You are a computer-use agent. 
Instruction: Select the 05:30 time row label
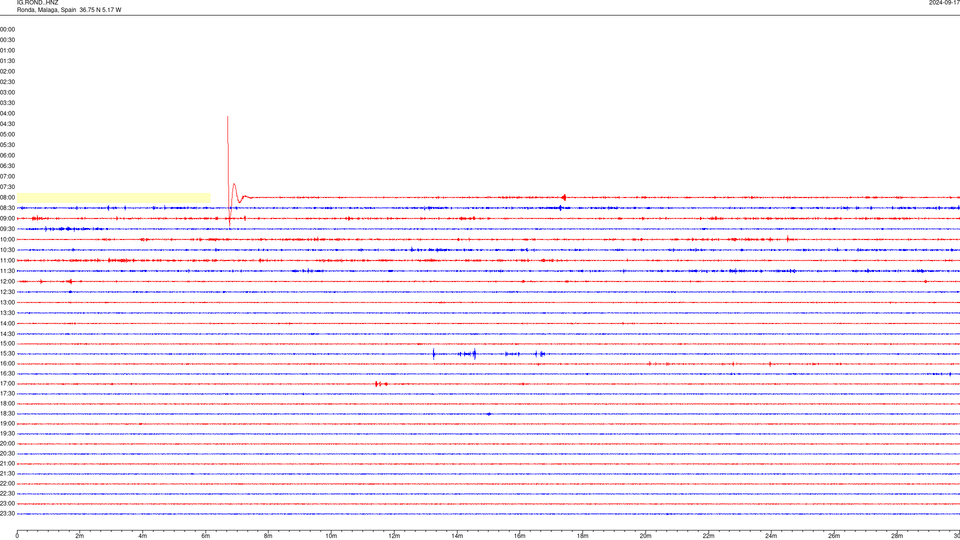[x=7, y=144]
